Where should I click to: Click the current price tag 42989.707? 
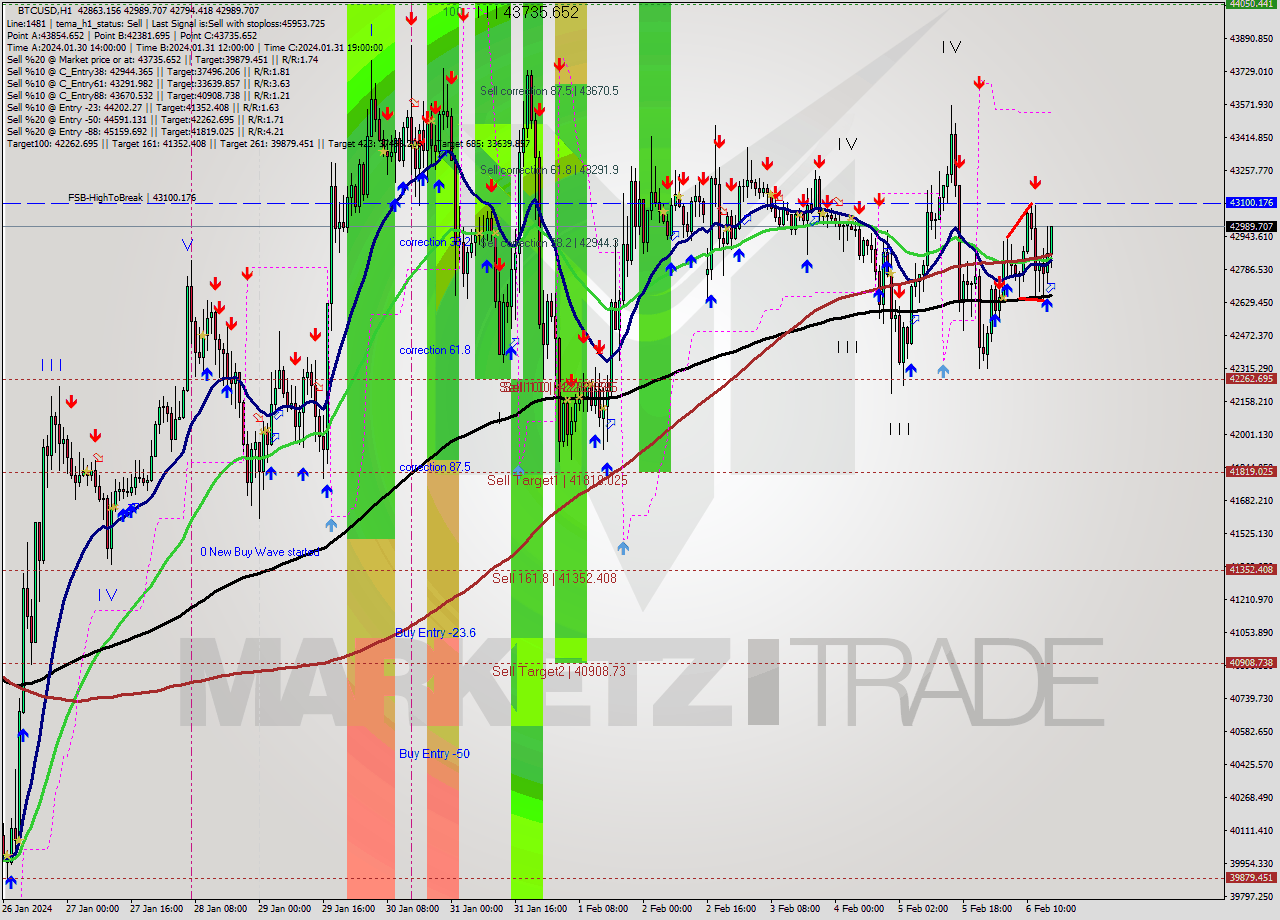tap(1252, 226)
